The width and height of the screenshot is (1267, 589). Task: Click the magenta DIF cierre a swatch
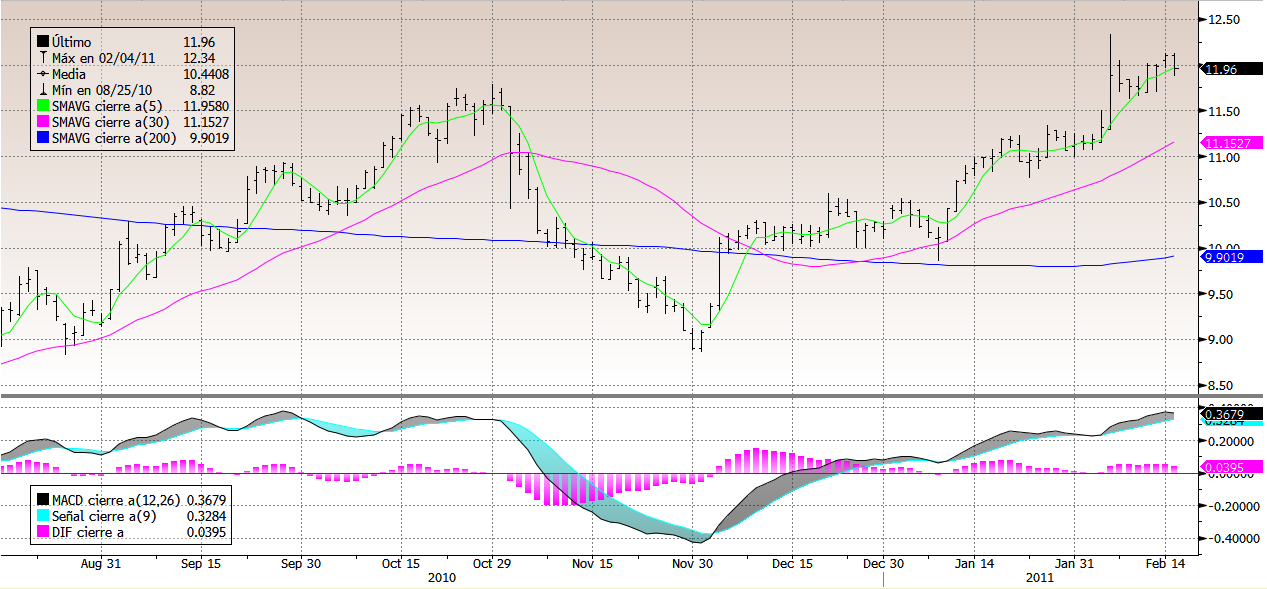point(43,531)
